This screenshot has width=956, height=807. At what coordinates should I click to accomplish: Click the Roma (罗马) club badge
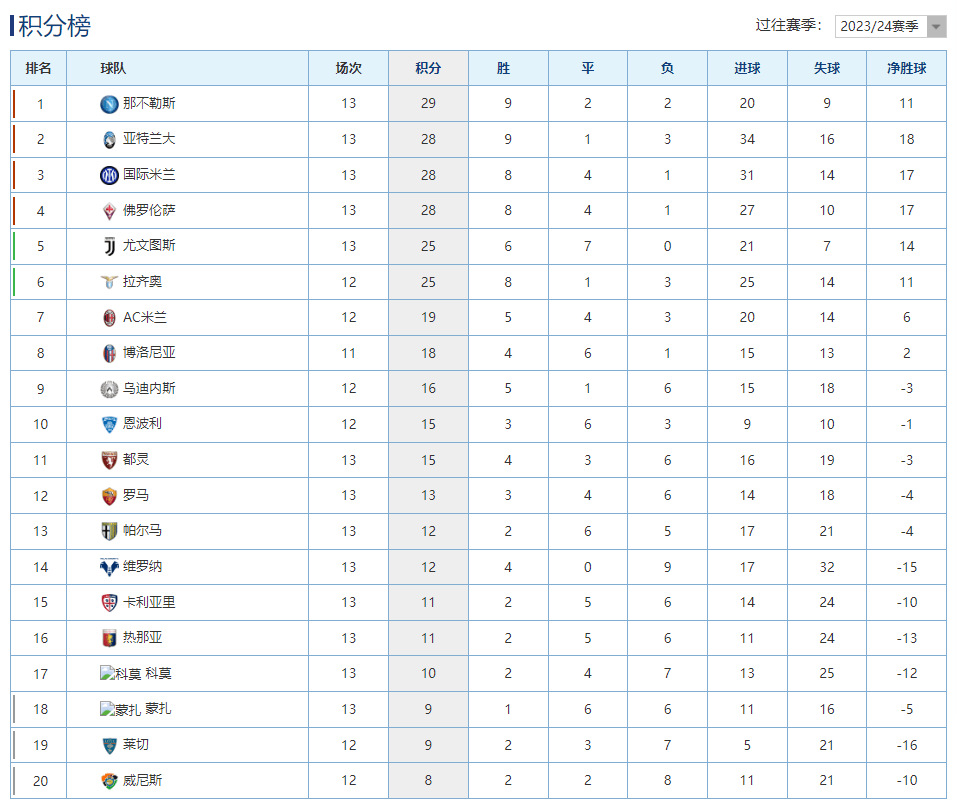[x=109, y=496]
